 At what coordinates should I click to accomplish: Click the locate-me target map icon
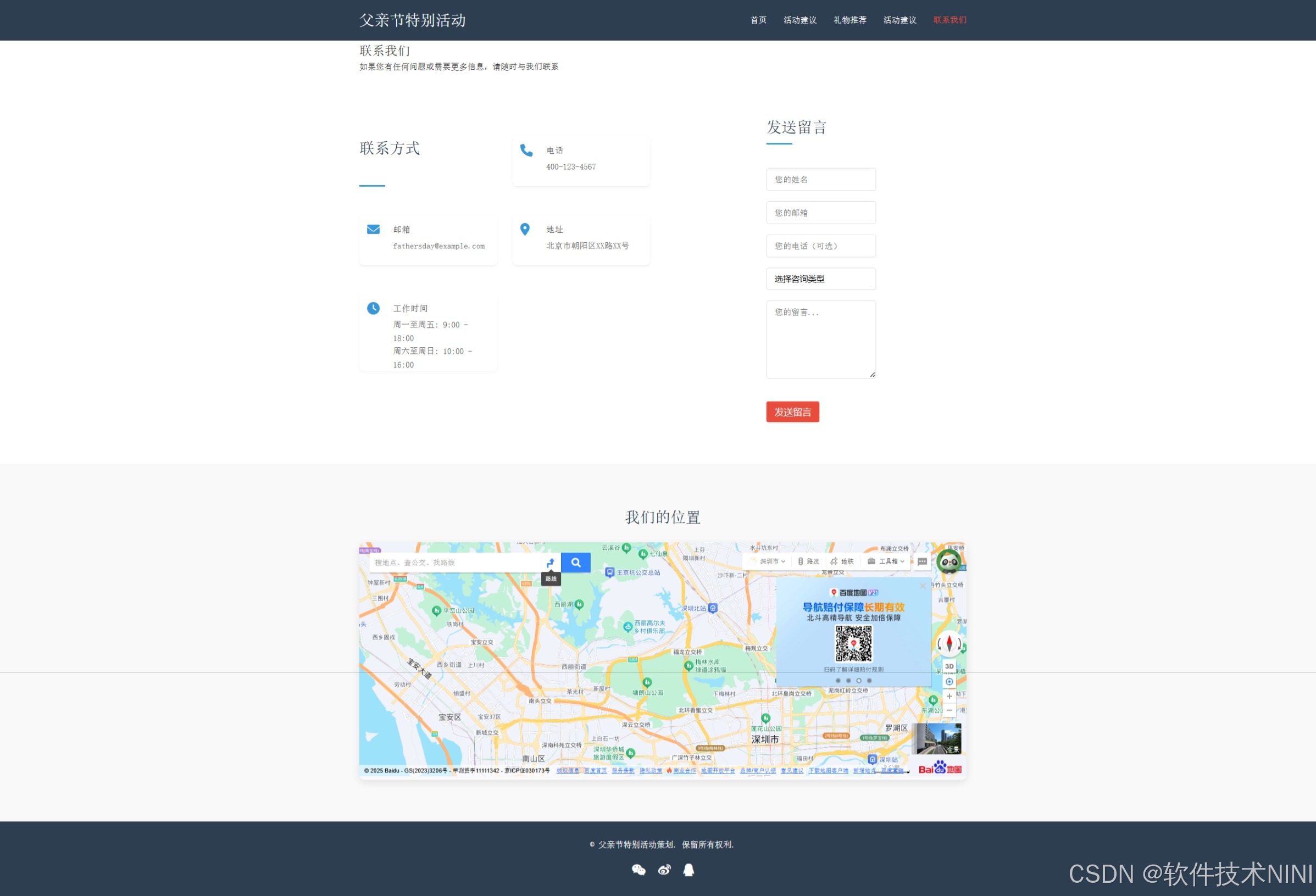tap(949, 682)
